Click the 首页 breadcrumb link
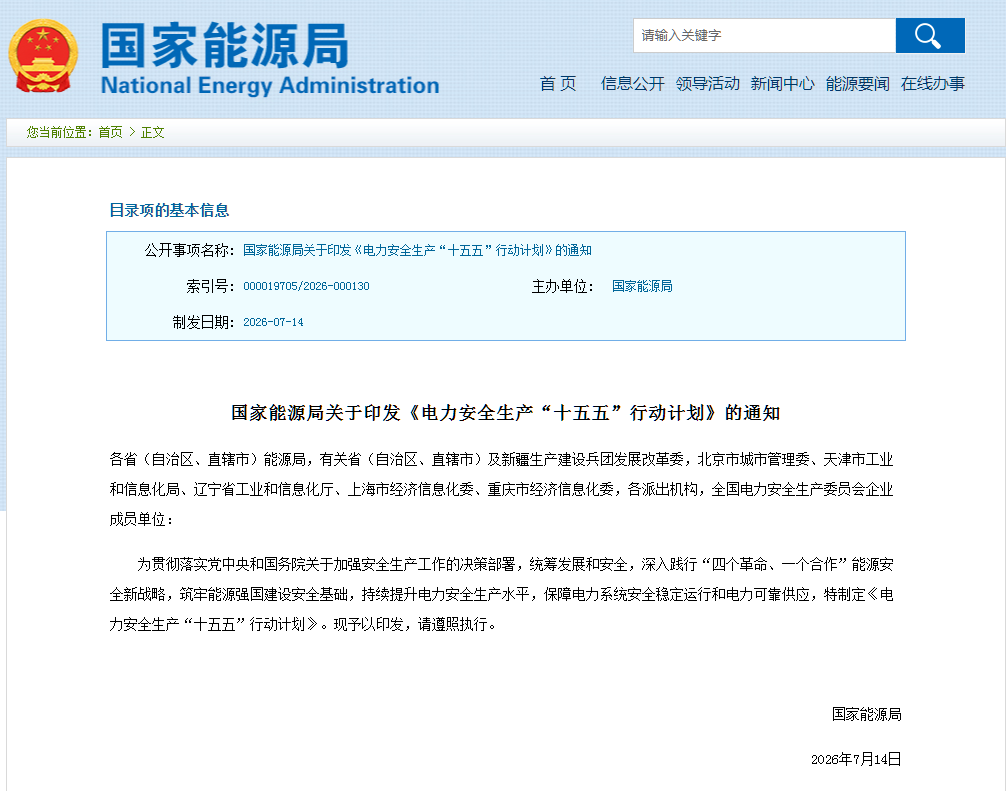 (x=110, y=132)
